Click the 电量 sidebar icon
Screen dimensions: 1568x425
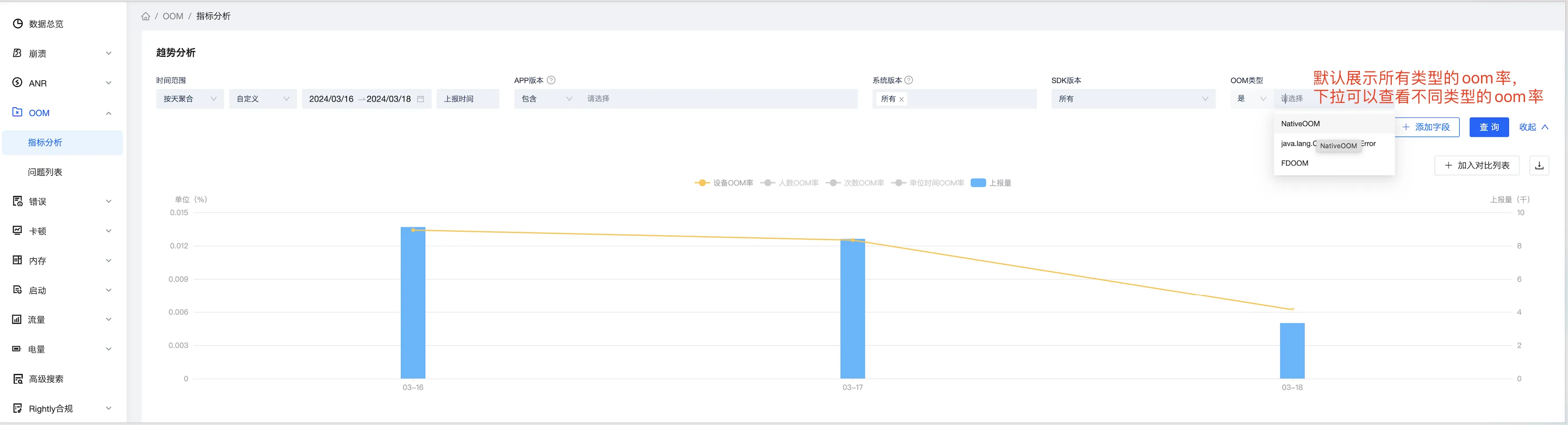17,349
